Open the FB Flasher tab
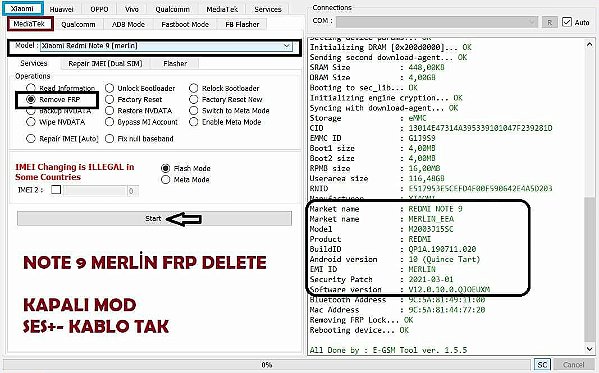 (242, 24)
